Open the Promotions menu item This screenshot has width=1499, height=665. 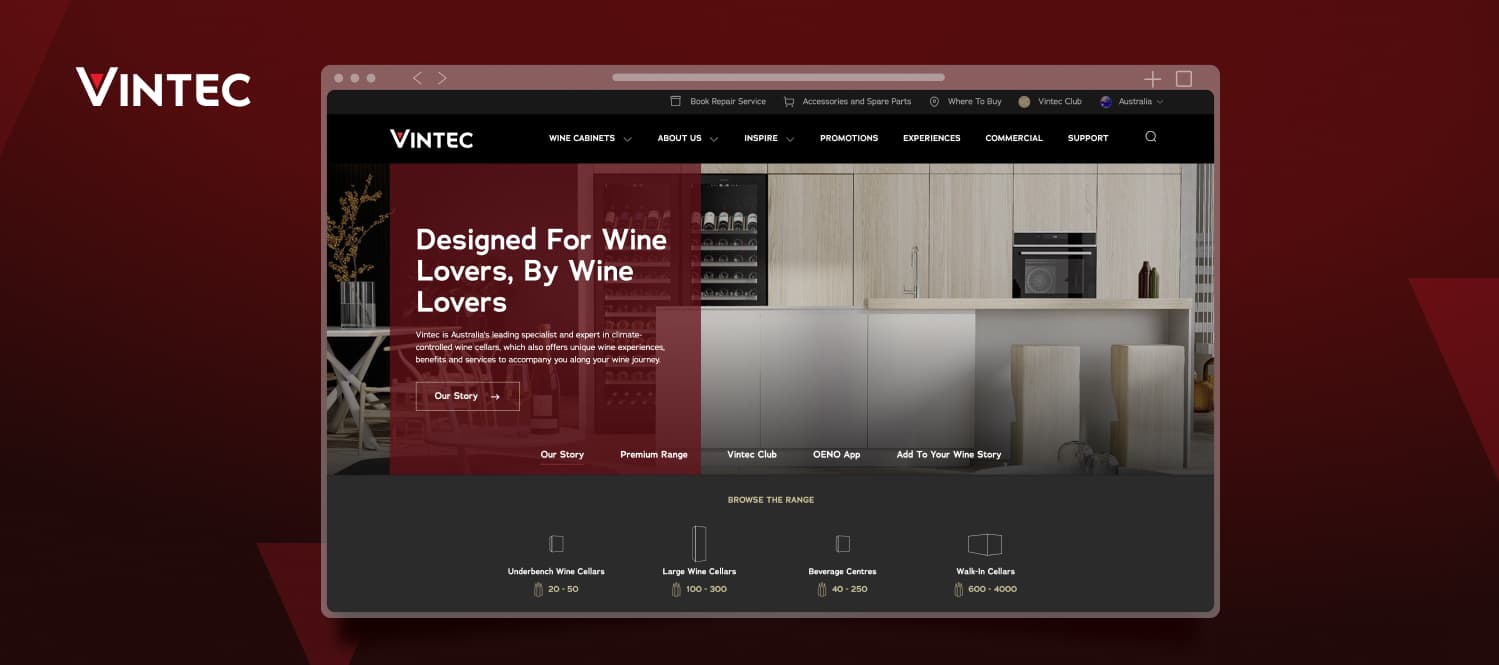tap(848, 138)
